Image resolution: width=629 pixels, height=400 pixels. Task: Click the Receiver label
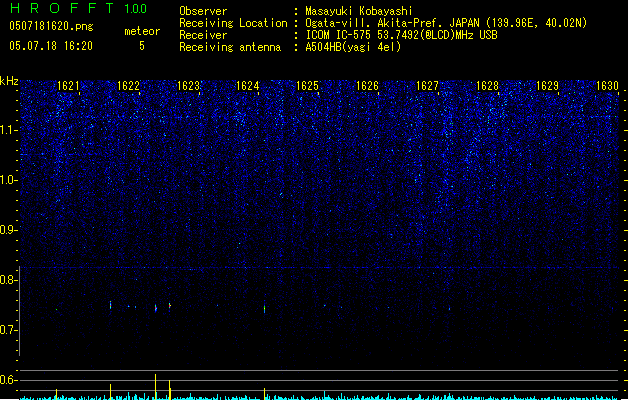[203, 35]
